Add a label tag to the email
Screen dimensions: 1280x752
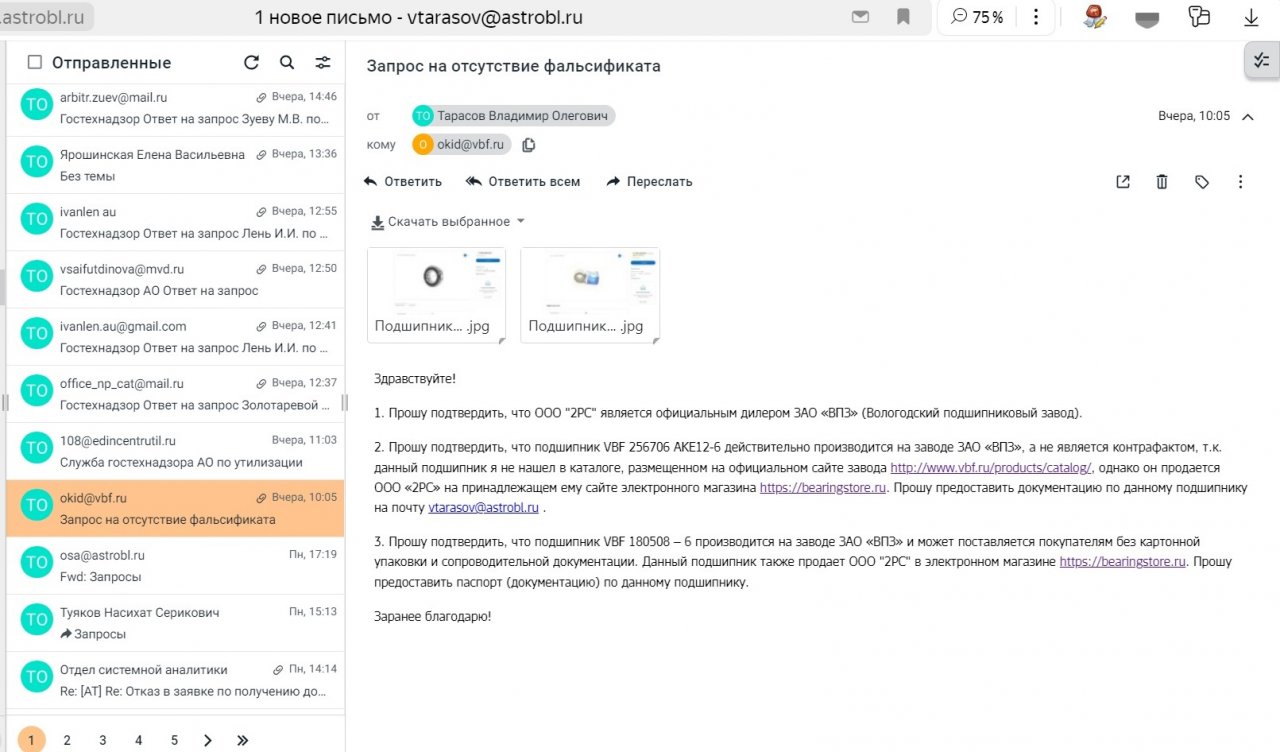click(x=1202, y=182)
